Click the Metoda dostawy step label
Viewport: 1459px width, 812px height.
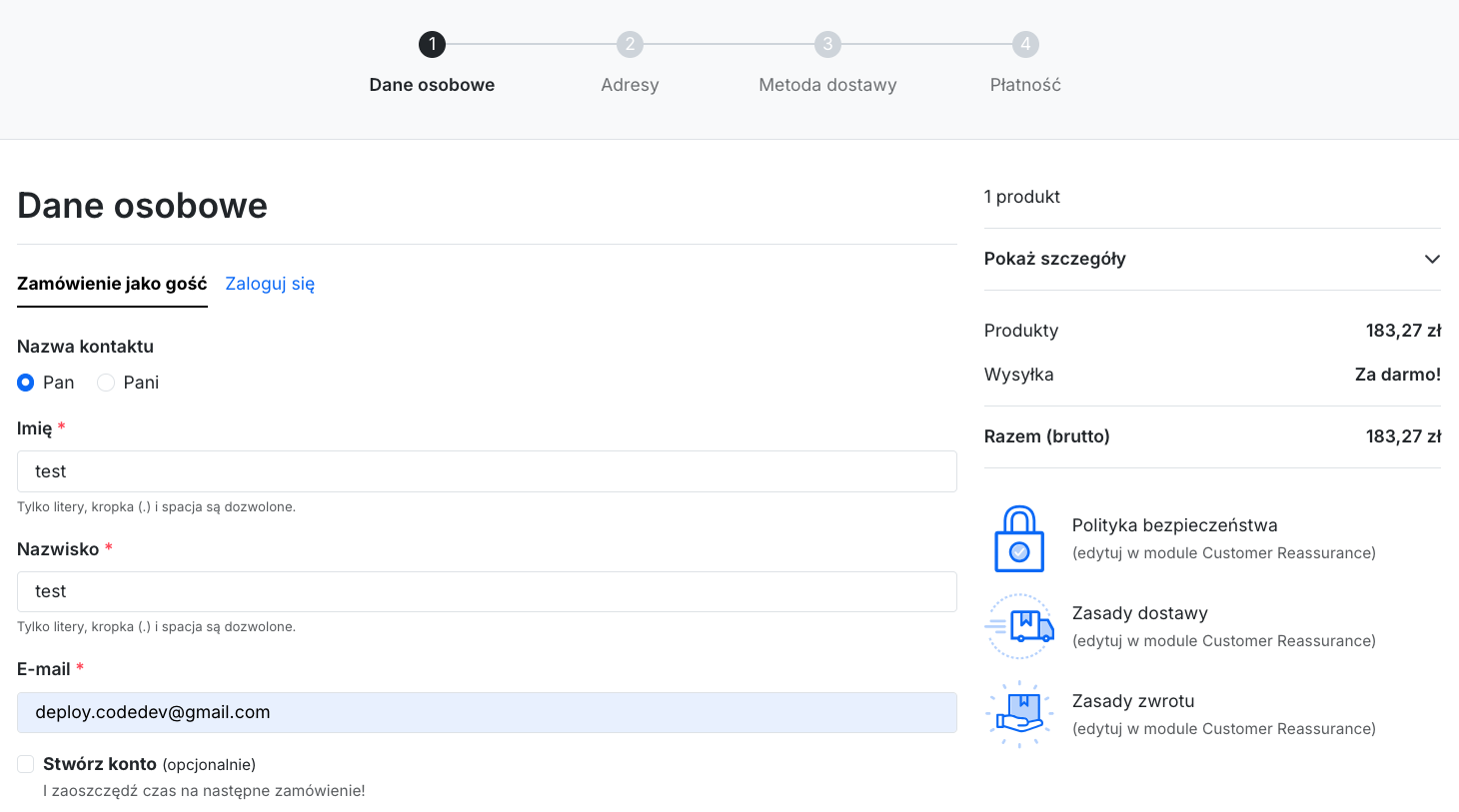click(x=827, y=85)
